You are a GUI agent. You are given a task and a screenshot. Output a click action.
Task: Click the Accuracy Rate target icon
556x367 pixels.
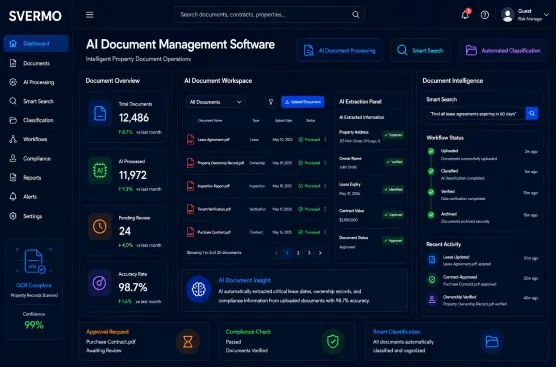tap(100, 283)
